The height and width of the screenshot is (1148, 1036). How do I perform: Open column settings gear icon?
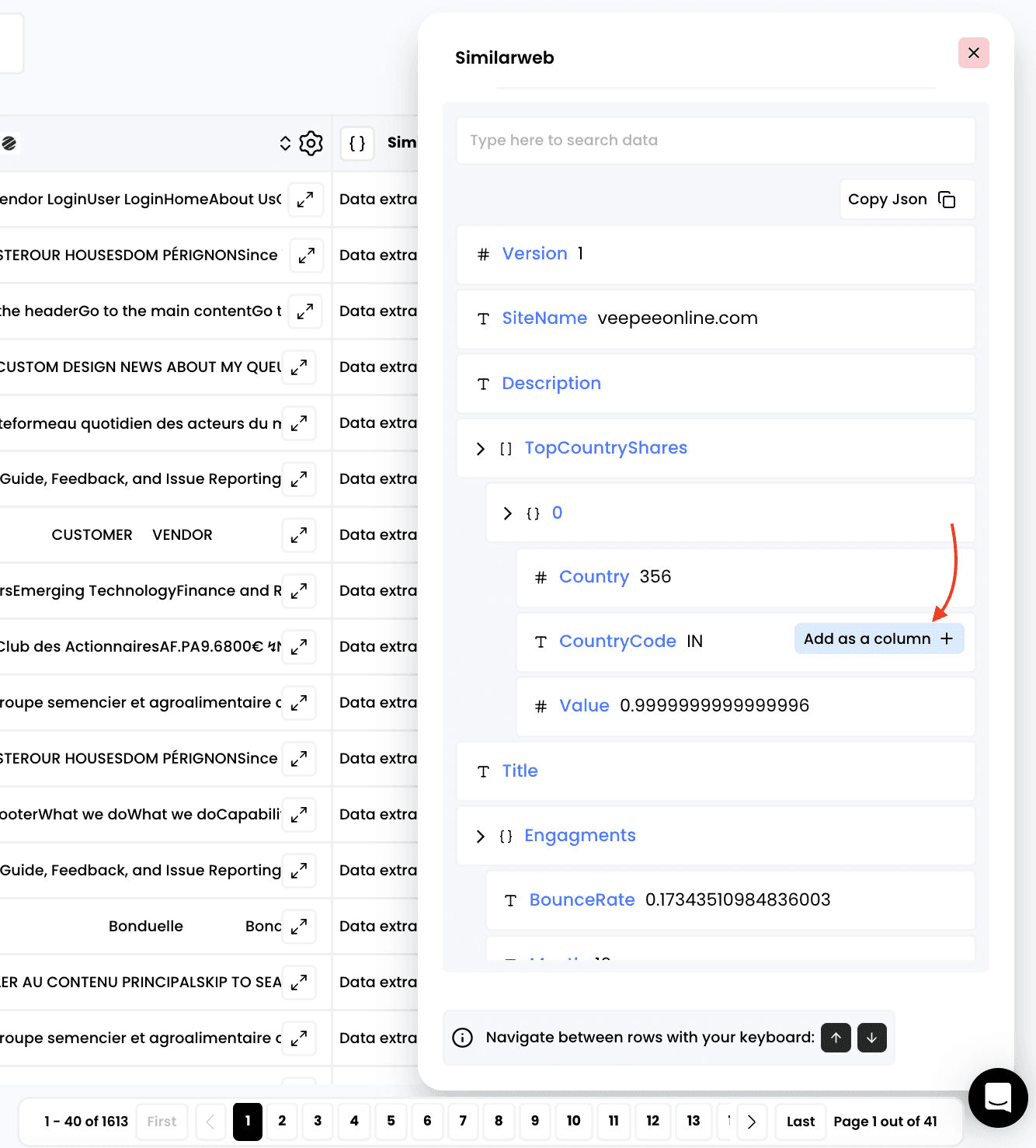tap(311, 143)
